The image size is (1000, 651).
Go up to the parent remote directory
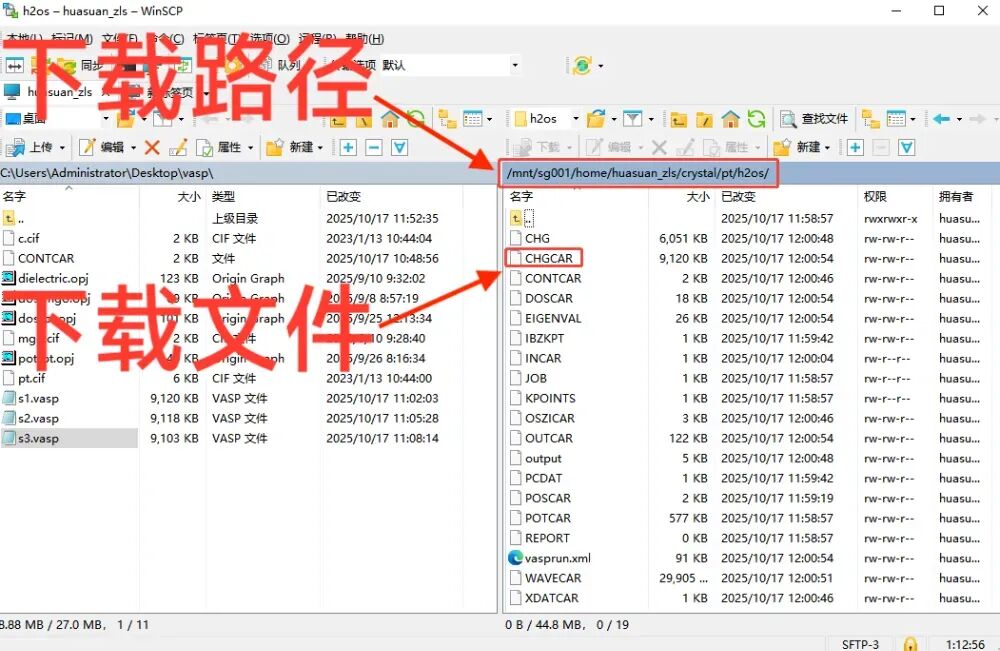click(677, 120)
